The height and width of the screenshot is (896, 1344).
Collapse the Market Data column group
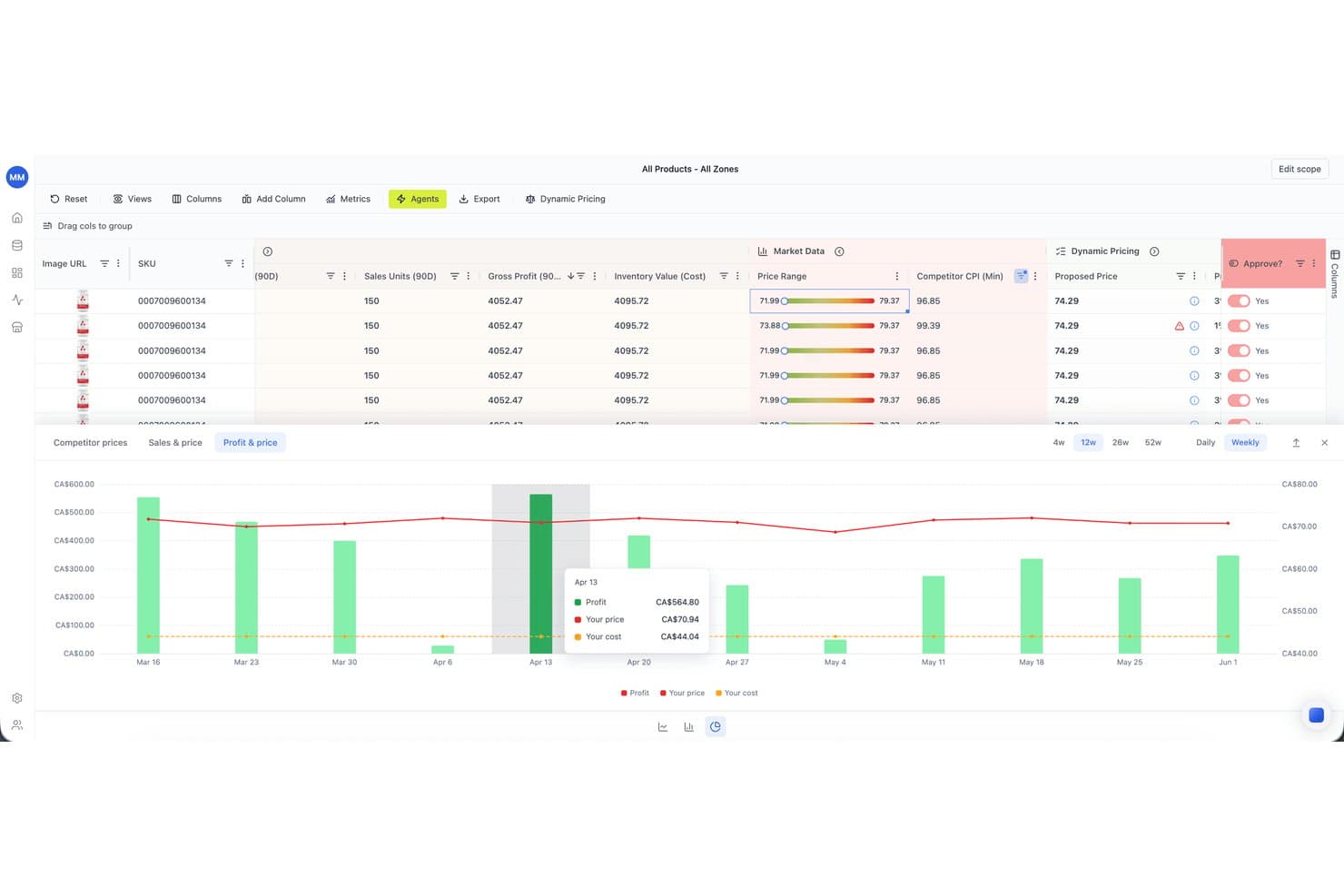[x=839, y=251]
